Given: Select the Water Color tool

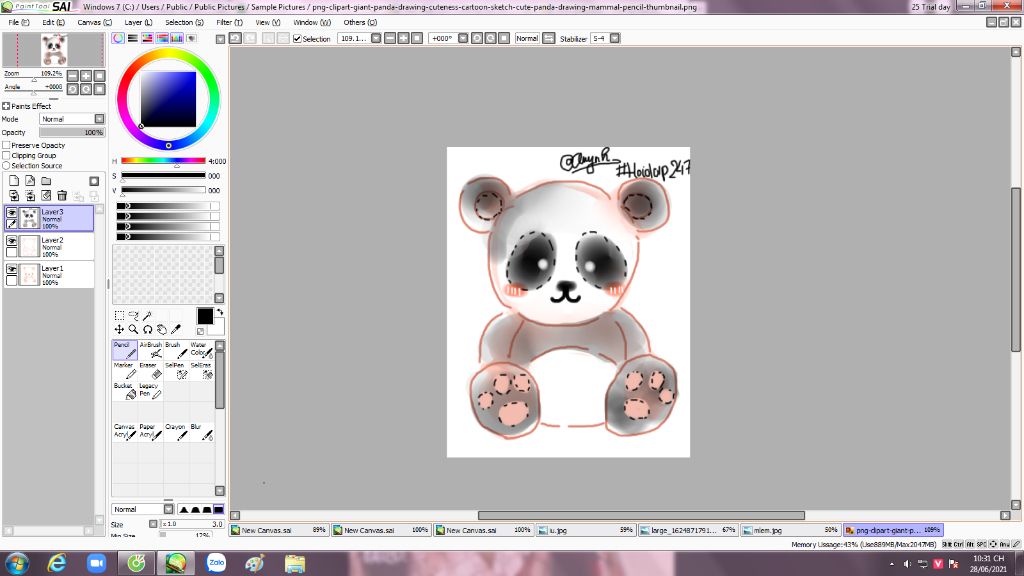Looking at the screenshot, I should click(x=201, y=350).
